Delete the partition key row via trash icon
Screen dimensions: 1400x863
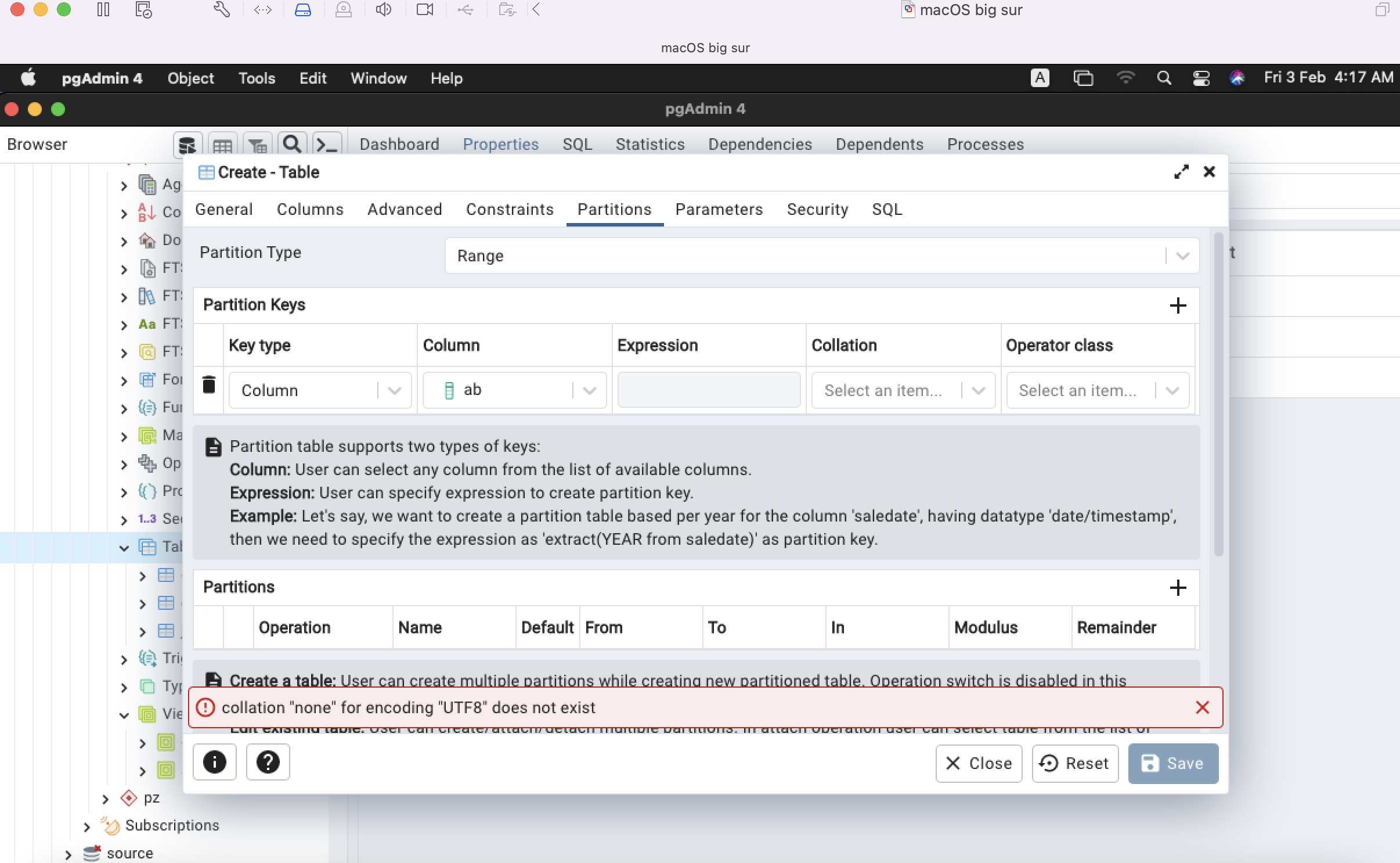(x=209, y=384)
